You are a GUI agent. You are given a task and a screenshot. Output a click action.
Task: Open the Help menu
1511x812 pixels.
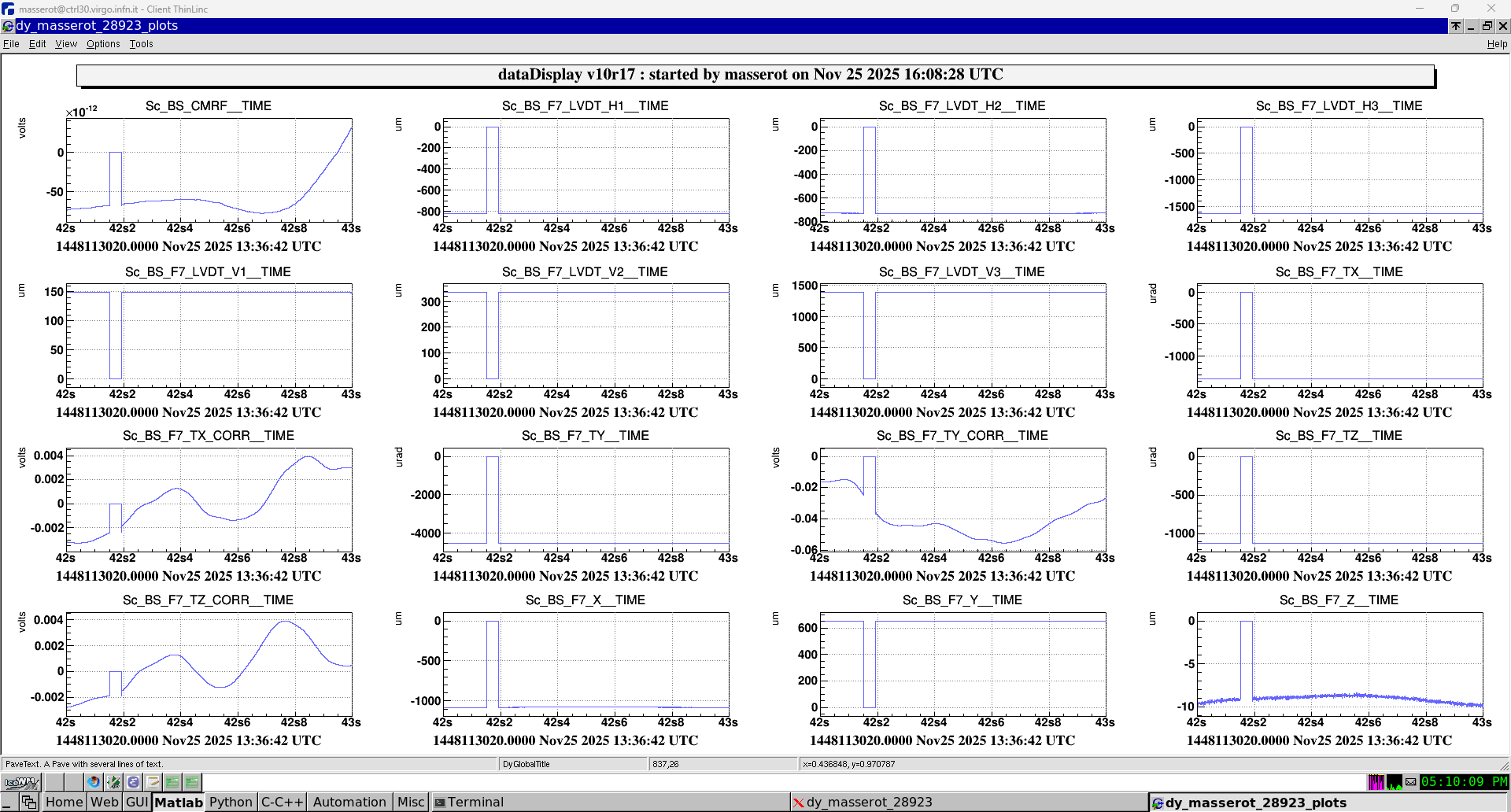[x=1497, y=44]
